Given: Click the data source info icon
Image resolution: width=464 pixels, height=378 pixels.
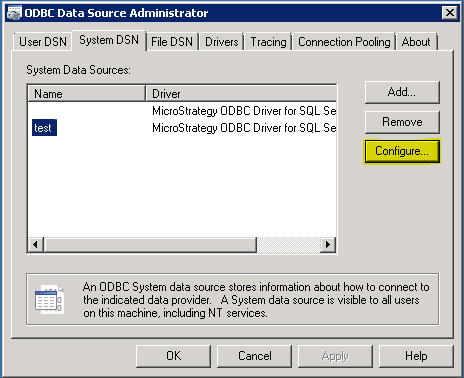Looking at the screenshot, I should click(x=49, y=299).
